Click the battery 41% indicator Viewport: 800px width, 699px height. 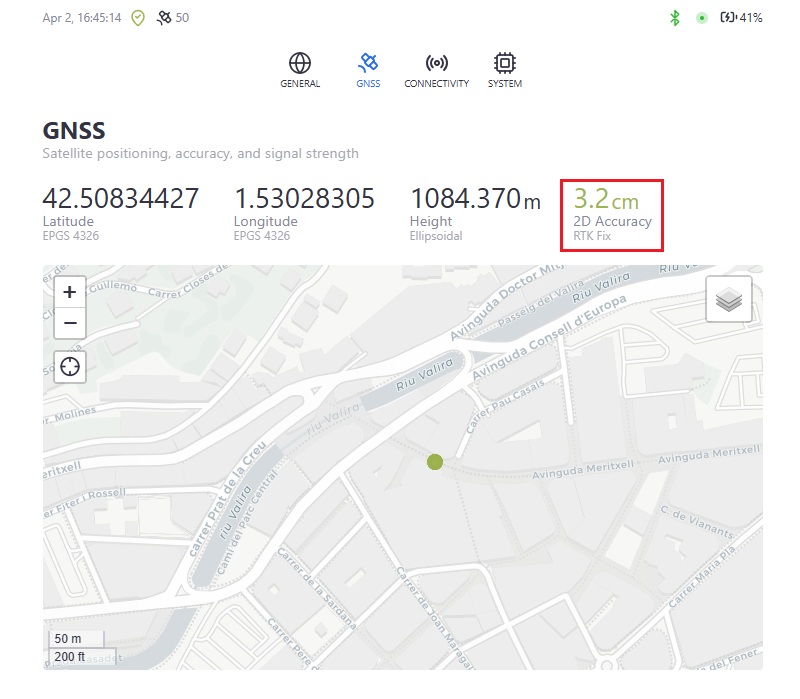(742, 18)
